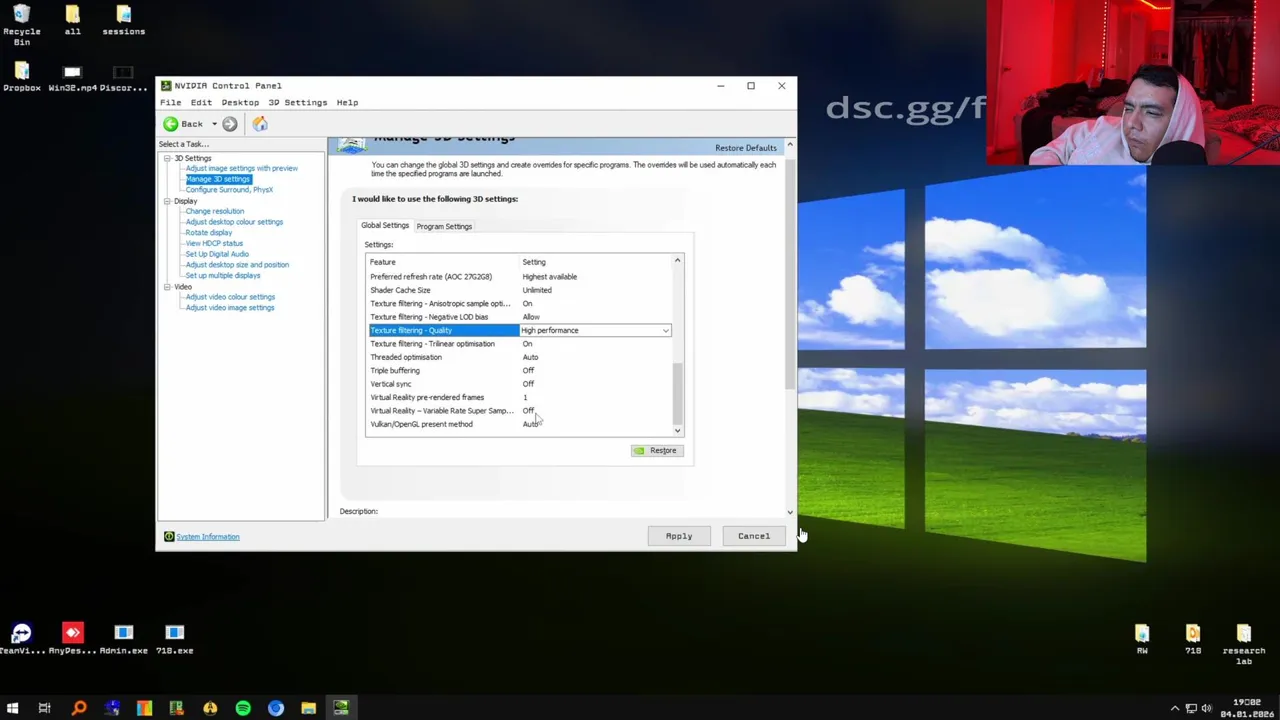Viewport: 1280px width, 720px height.
Task: Open the Desktop menu
Action: click(240, 102)
